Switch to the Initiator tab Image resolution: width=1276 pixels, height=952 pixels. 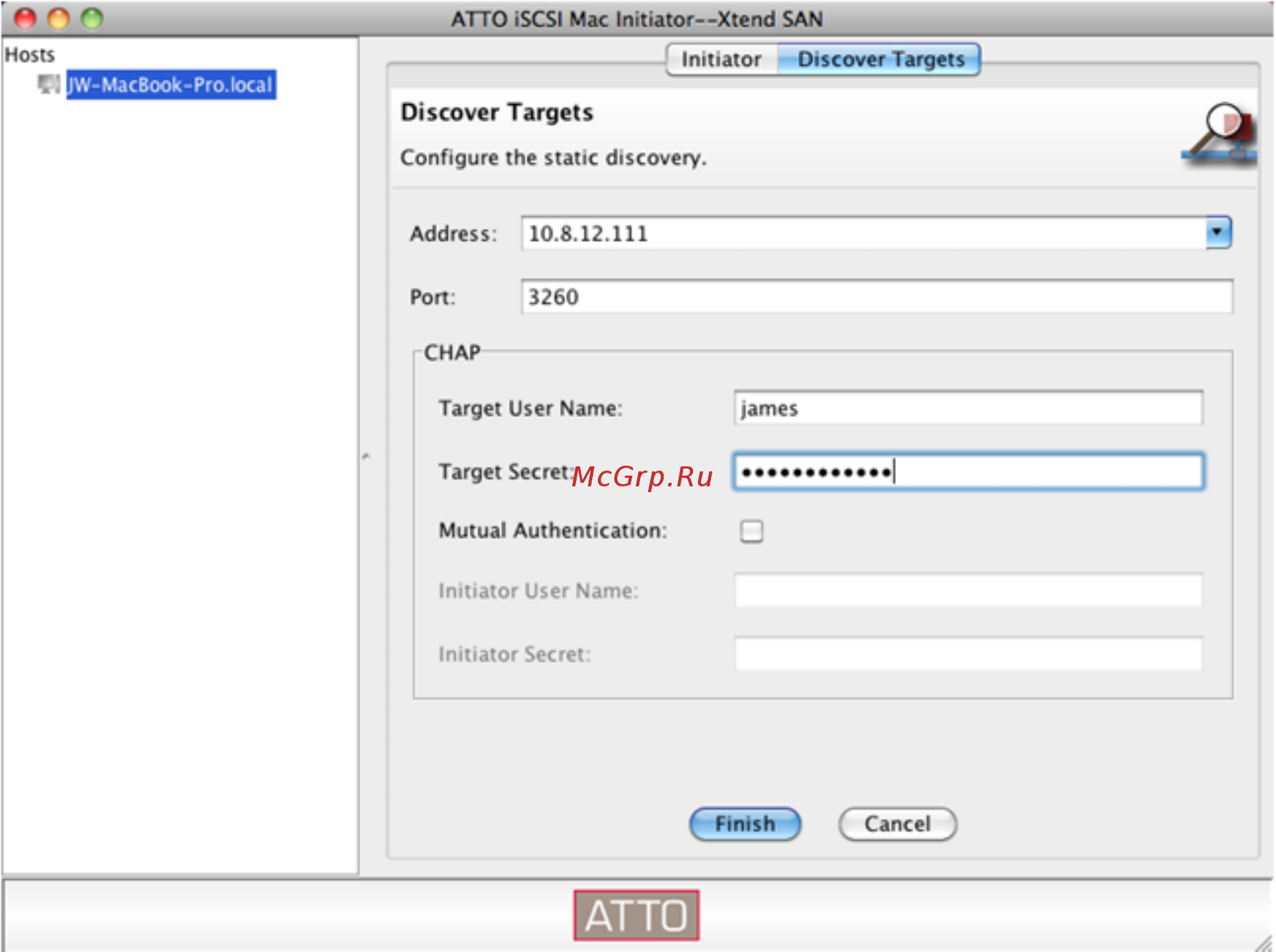tap(721, 59)
